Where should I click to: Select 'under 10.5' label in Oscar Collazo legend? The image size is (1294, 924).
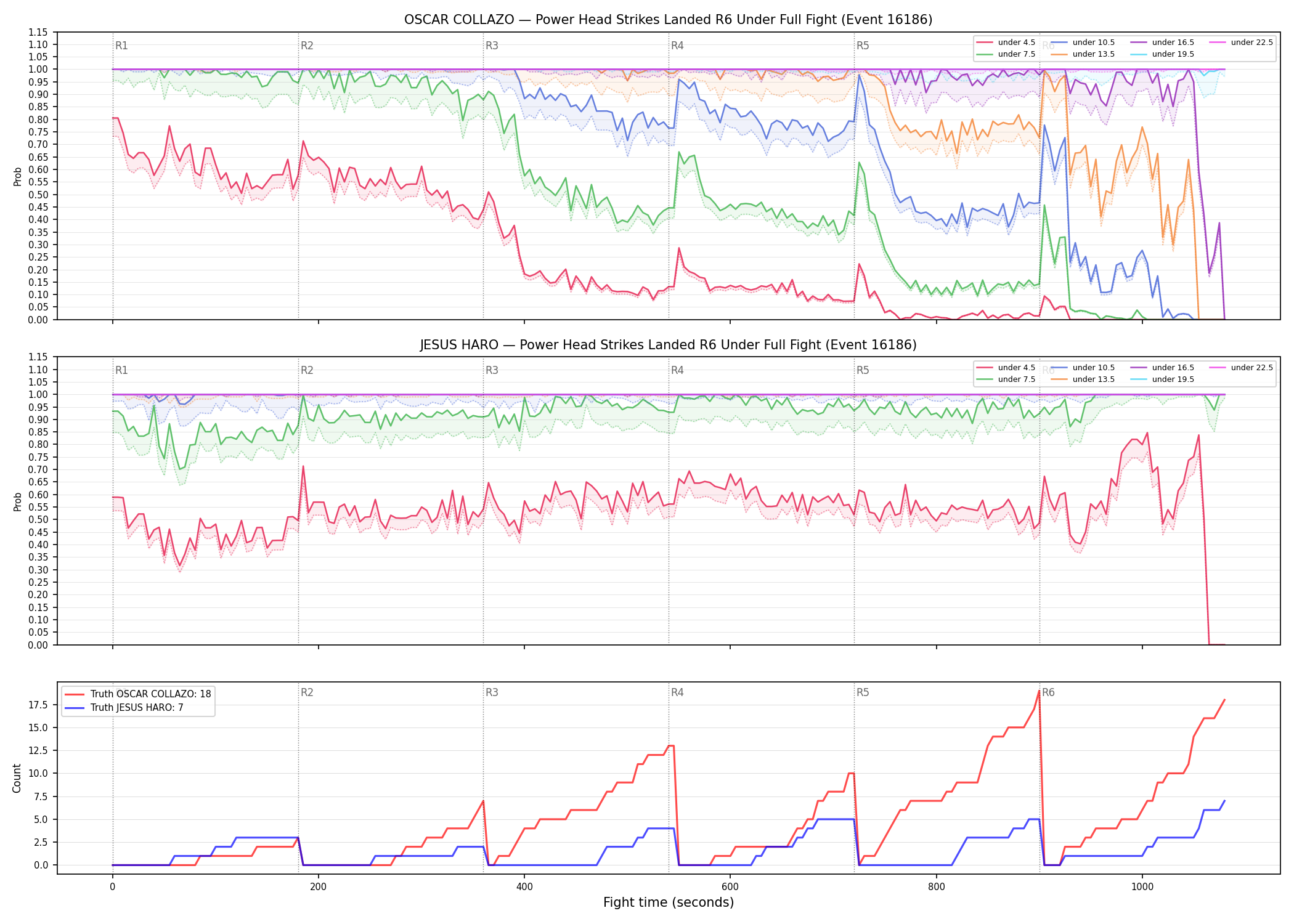[x=1094, y=43]
